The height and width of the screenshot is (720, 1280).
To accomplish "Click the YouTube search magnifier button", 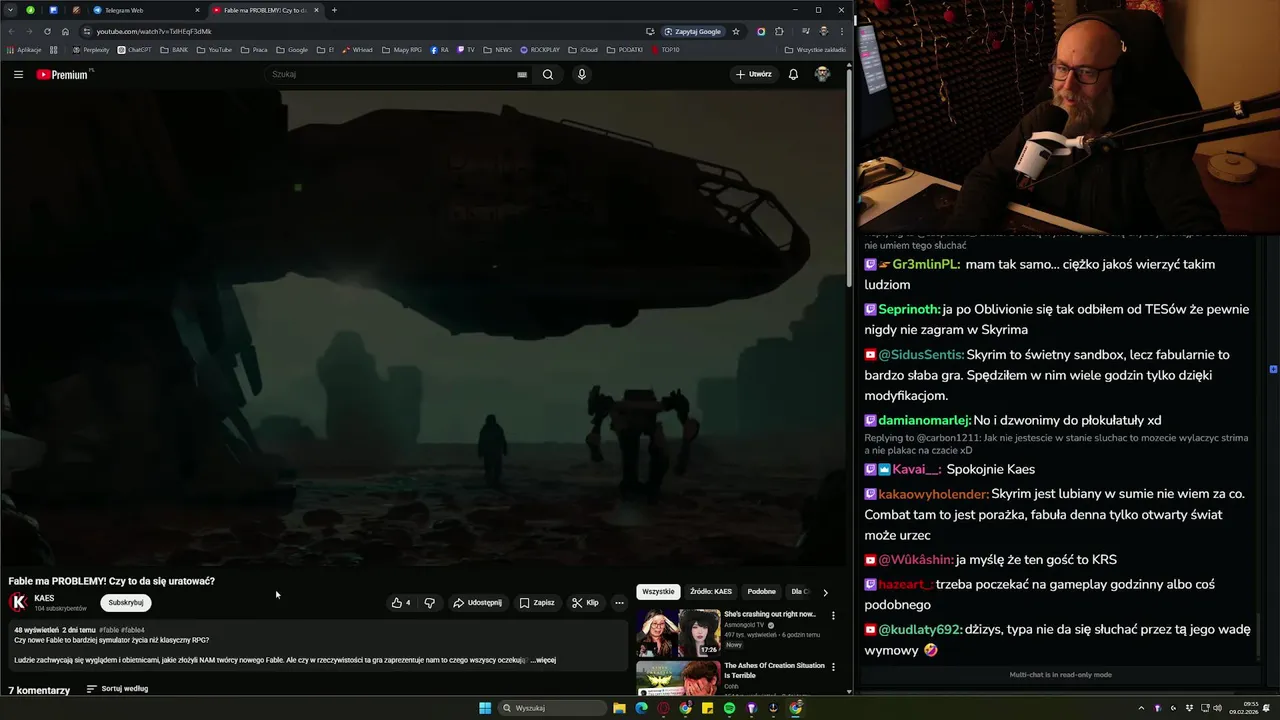I will (x=548, y=74).
